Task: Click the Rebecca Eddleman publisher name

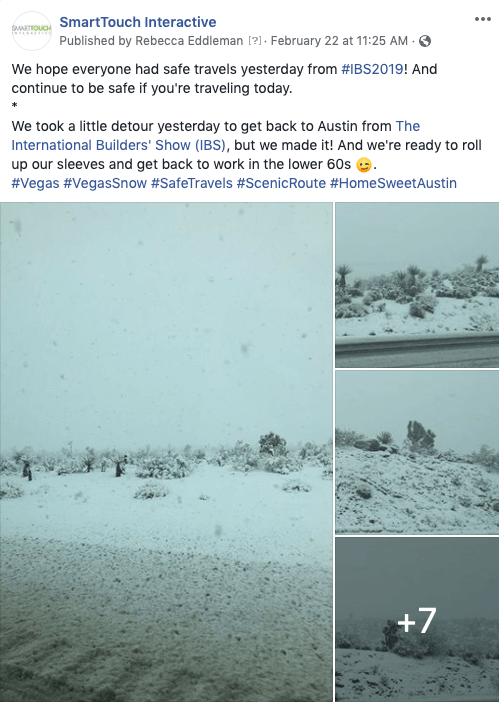Action: point(189,41)
